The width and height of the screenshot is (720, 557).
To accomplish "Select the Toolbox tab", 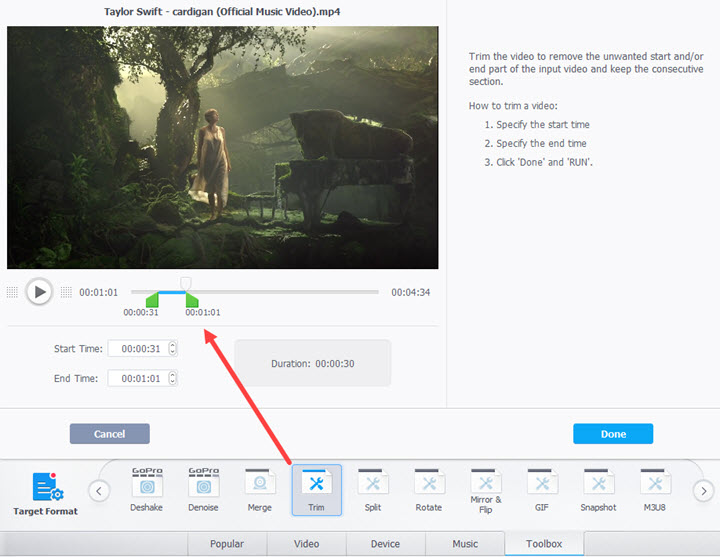I will tap(544, 544).
